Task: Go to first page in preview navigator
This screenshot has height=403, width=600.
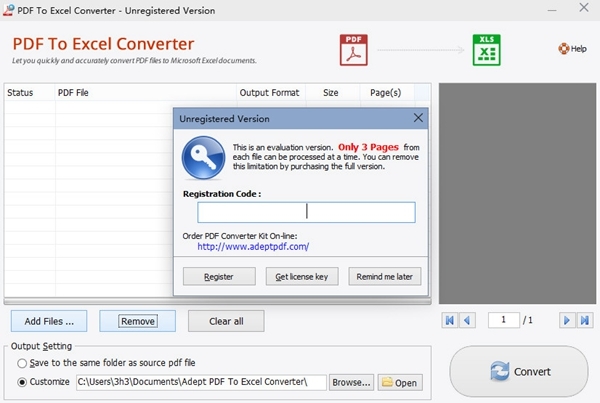Action: [450, 320]
